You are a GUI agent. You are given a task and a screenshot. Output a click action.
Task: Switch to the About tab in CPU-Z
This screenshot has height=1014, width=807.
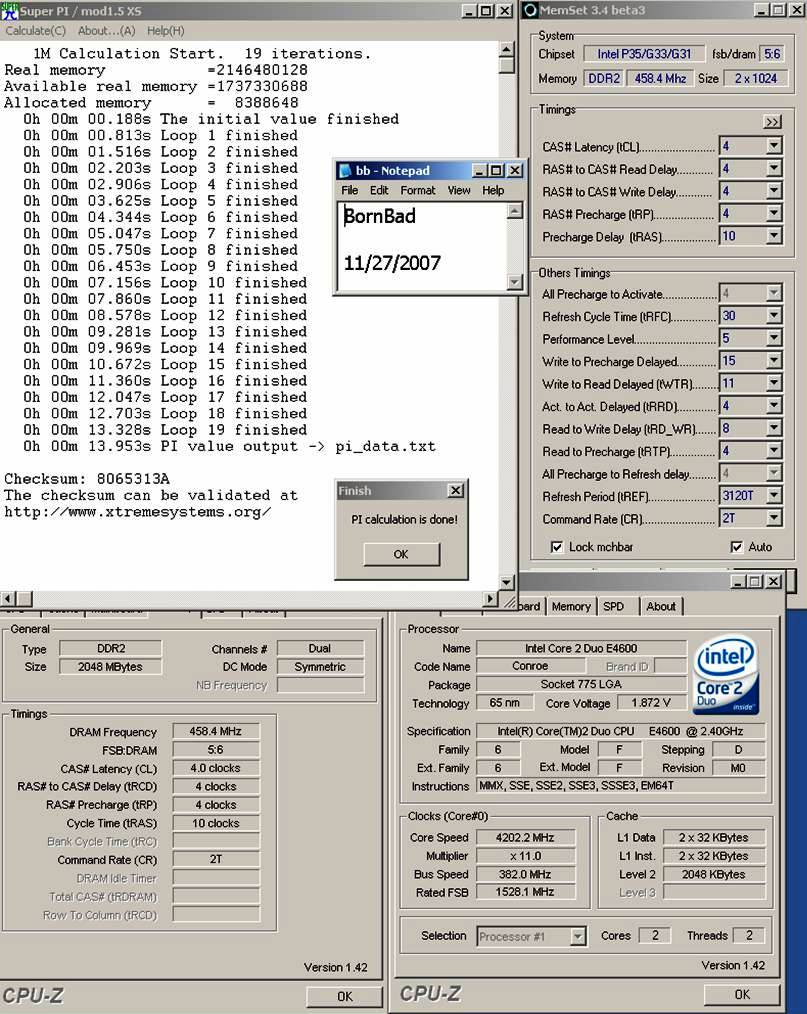point(660,607)
